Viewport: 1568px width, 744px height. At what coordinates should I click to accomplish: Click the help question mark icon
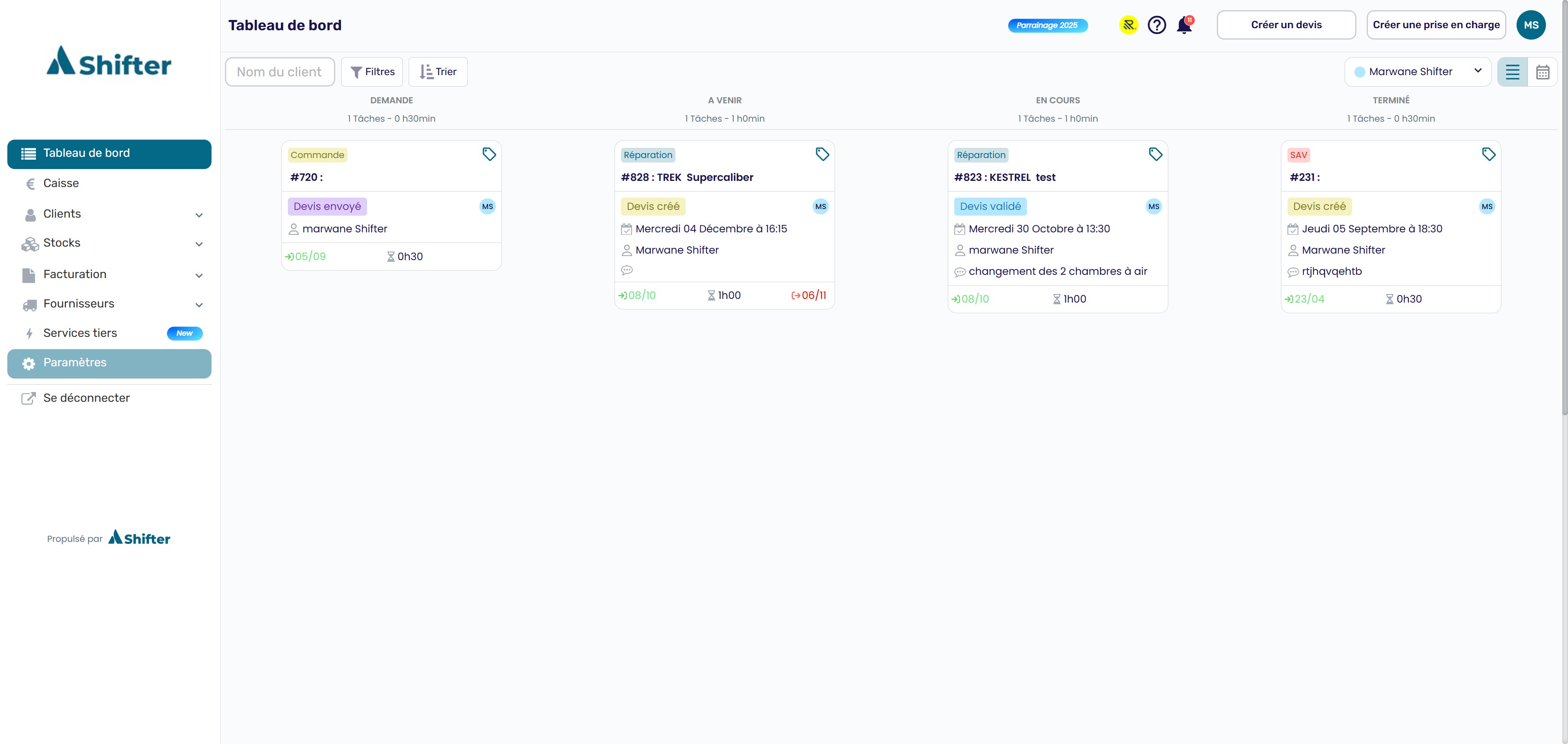point(1156,25)
